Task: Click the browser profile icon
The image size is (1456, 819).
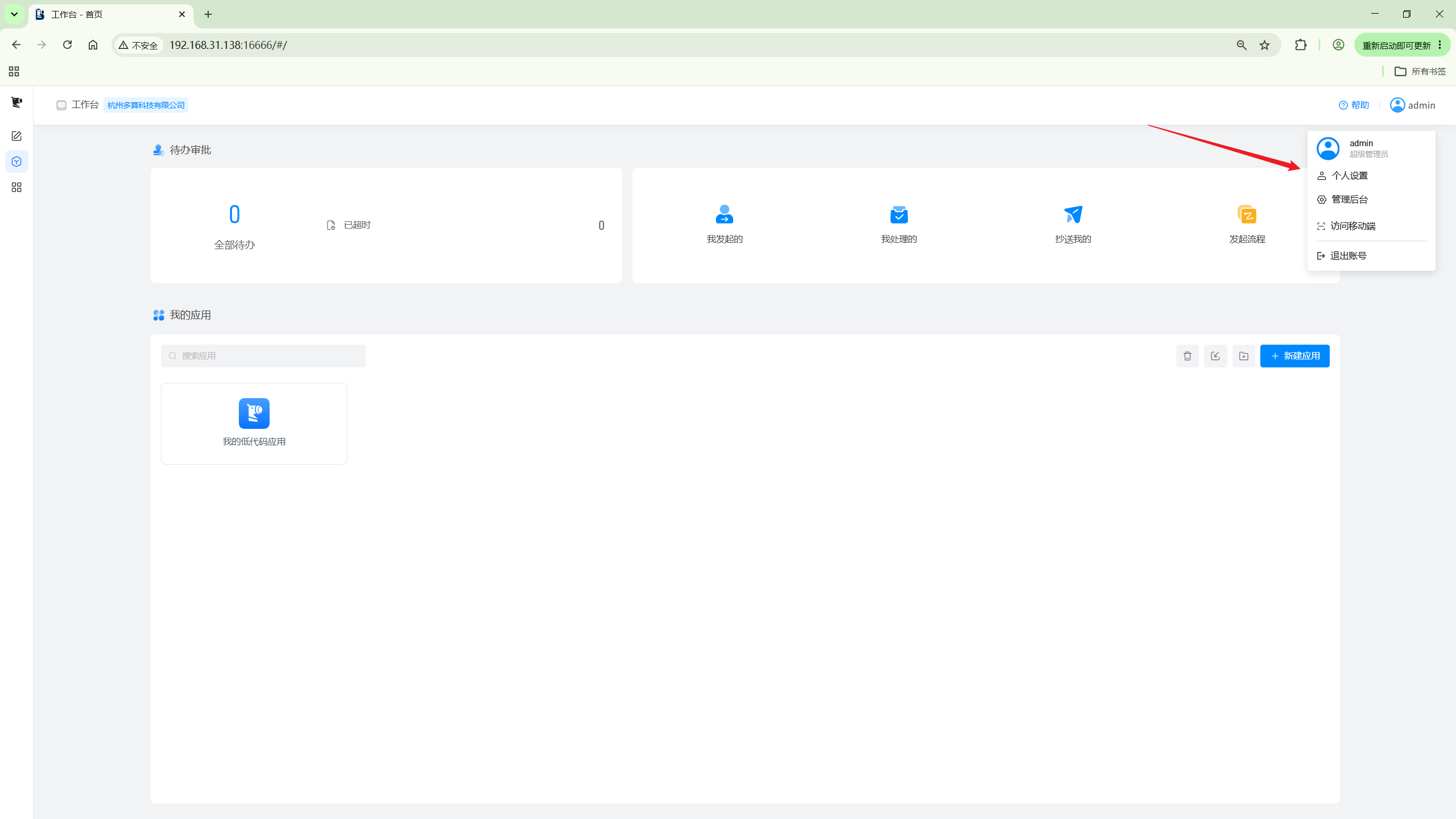Action: coord(1338,45)
